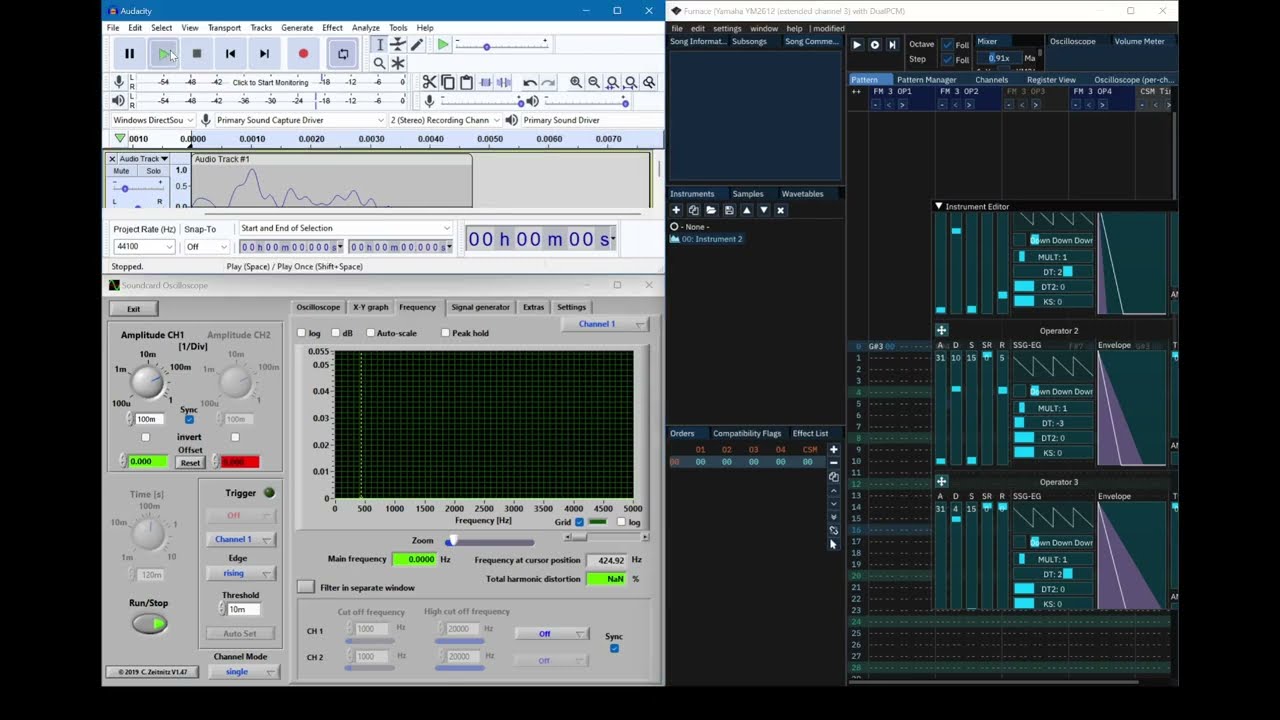Pause playback in Audacity
Viewport: 1280px width, 720px height.
(129, 54)
